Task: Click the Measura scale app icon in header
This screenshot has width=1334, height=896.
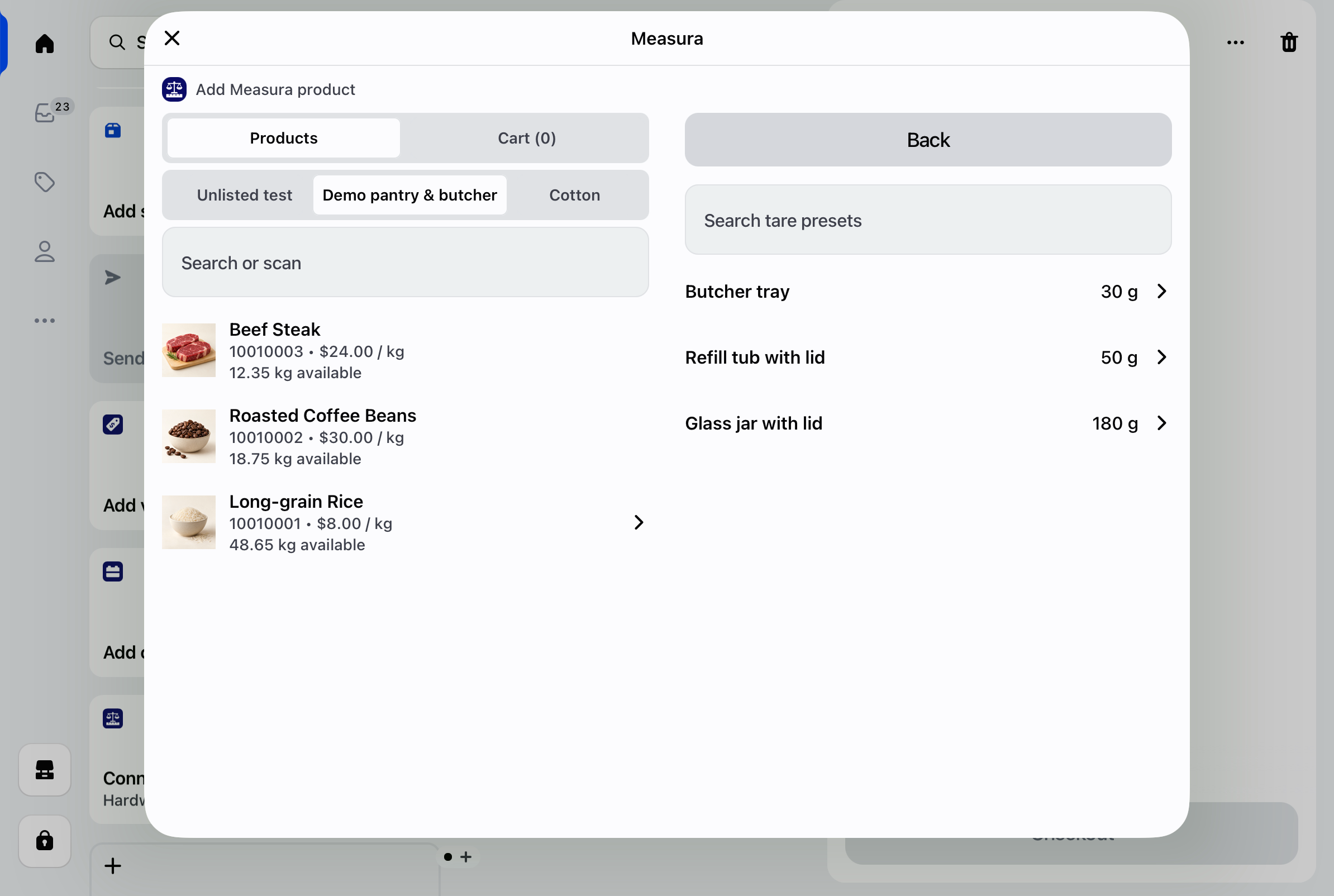Action: coord(174,89)
